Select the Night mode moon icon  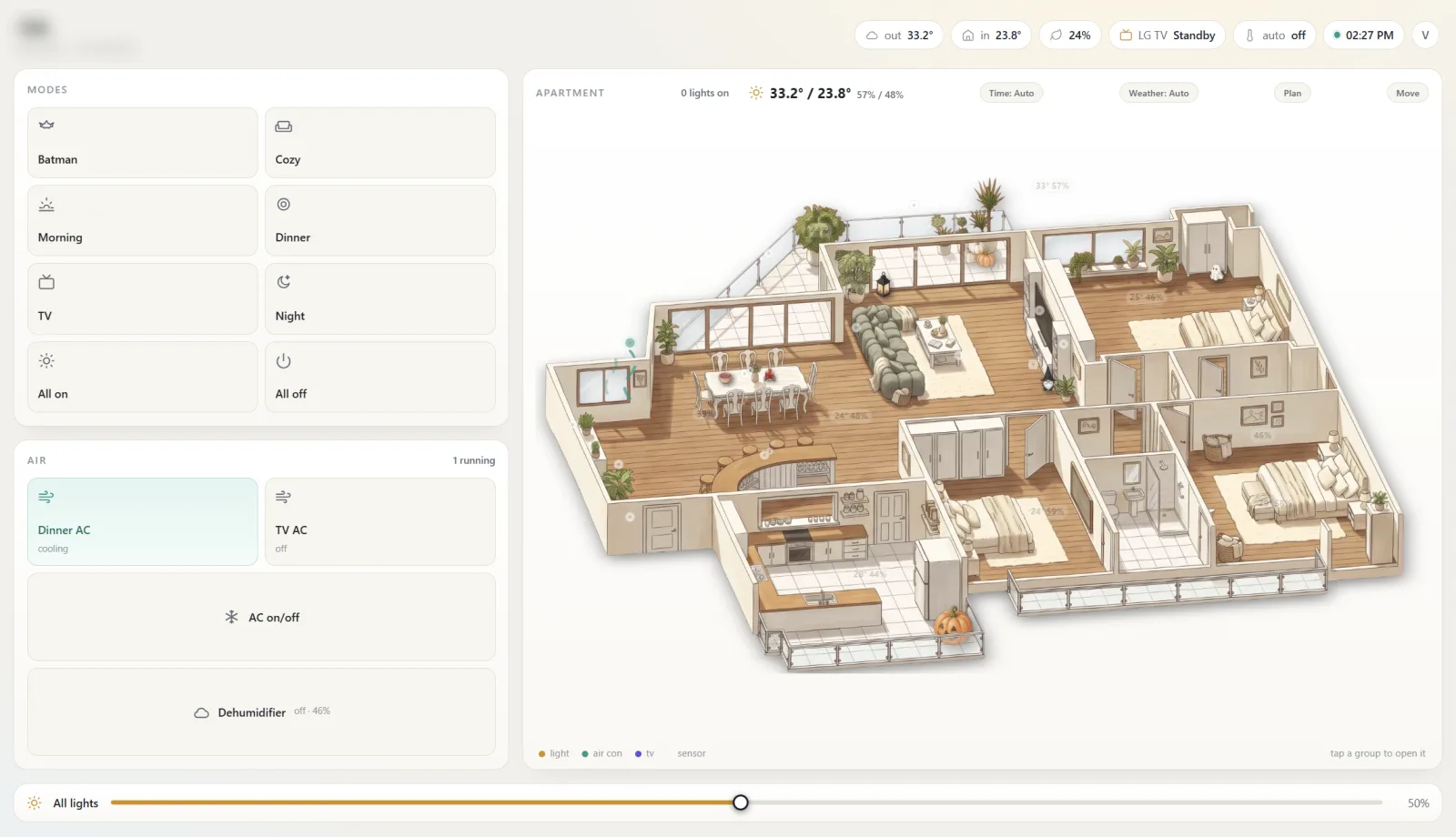coord(284,282)
